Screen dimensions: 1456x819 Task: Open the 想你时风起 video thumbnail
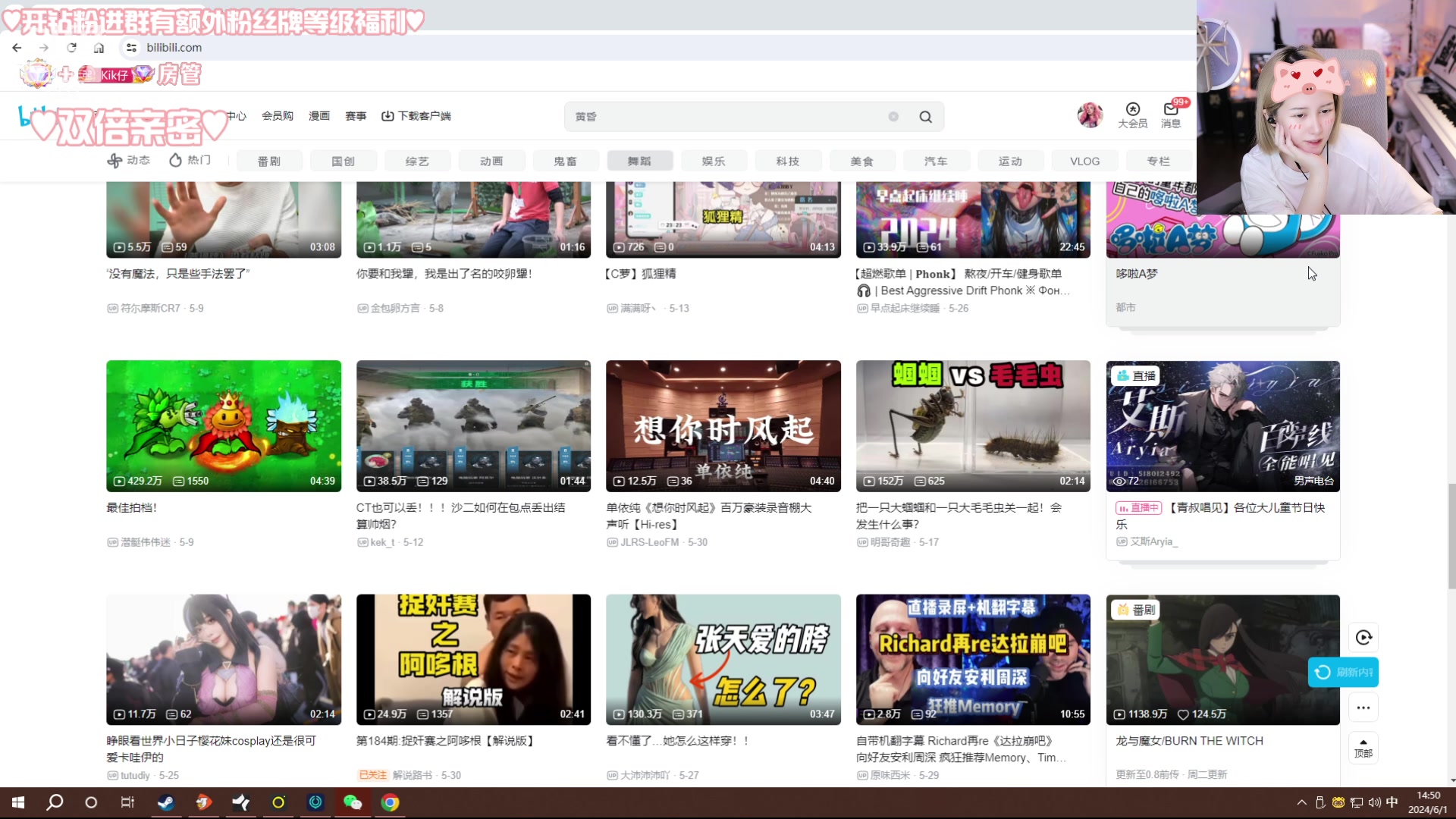(723, 426)
